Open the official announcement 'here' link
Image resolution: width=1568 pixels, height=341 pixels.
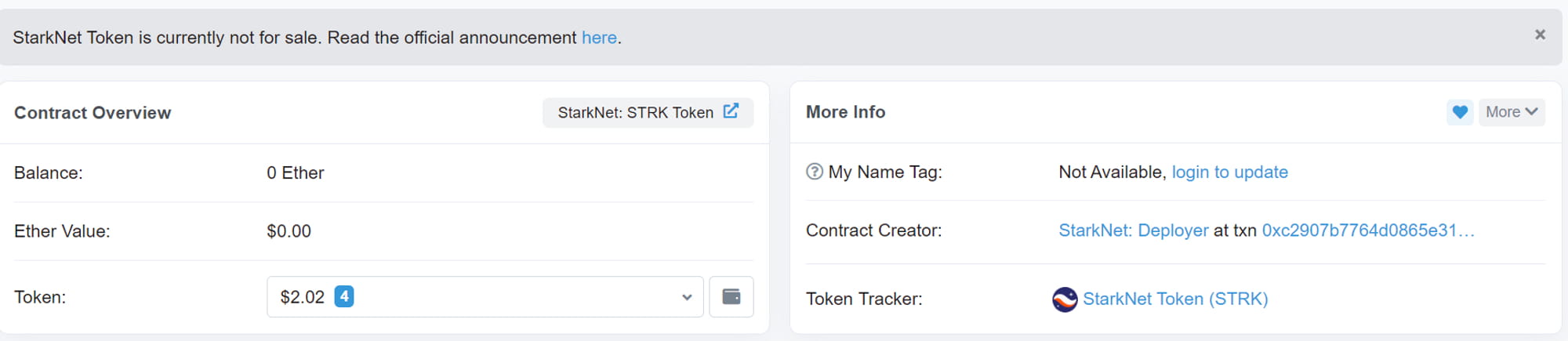point(599,38)
